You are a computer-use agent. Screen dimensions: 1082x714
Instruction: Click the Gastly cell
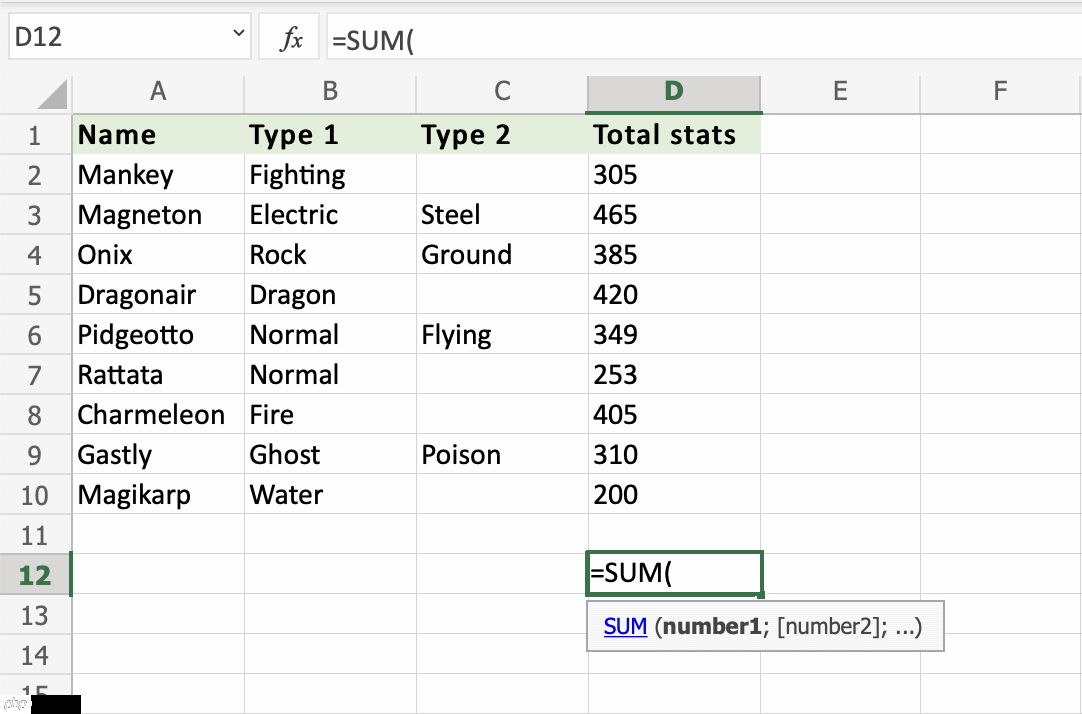(158, 455)
